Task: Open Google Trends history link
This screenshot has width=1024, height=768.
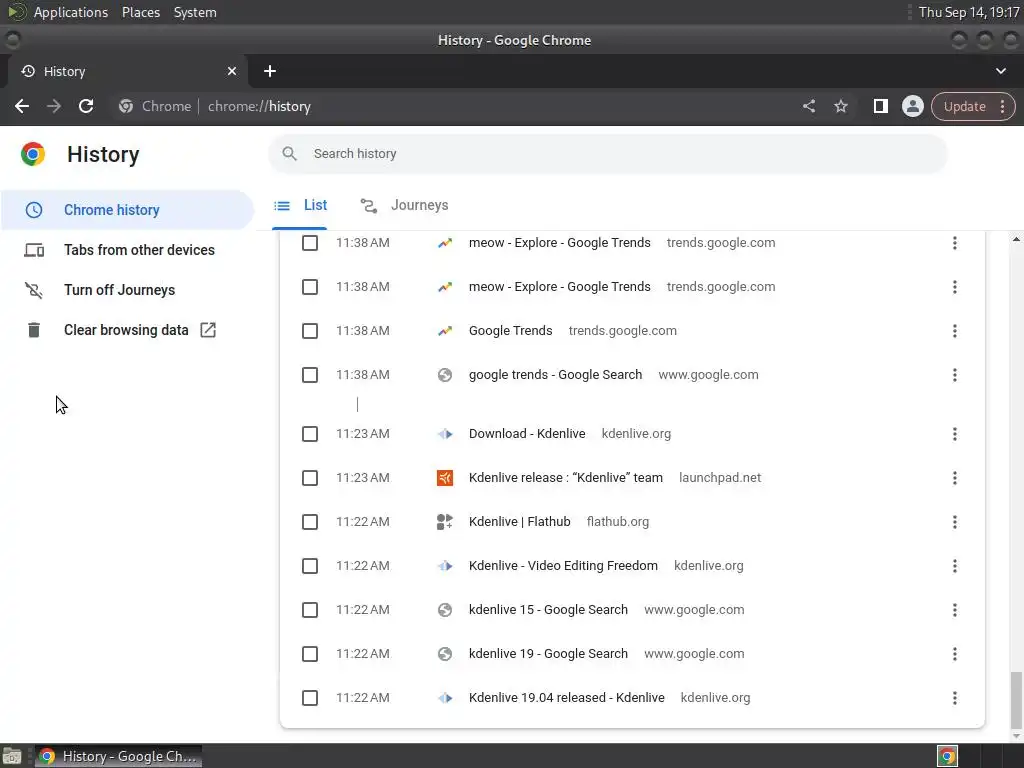Action: [510, 331]
